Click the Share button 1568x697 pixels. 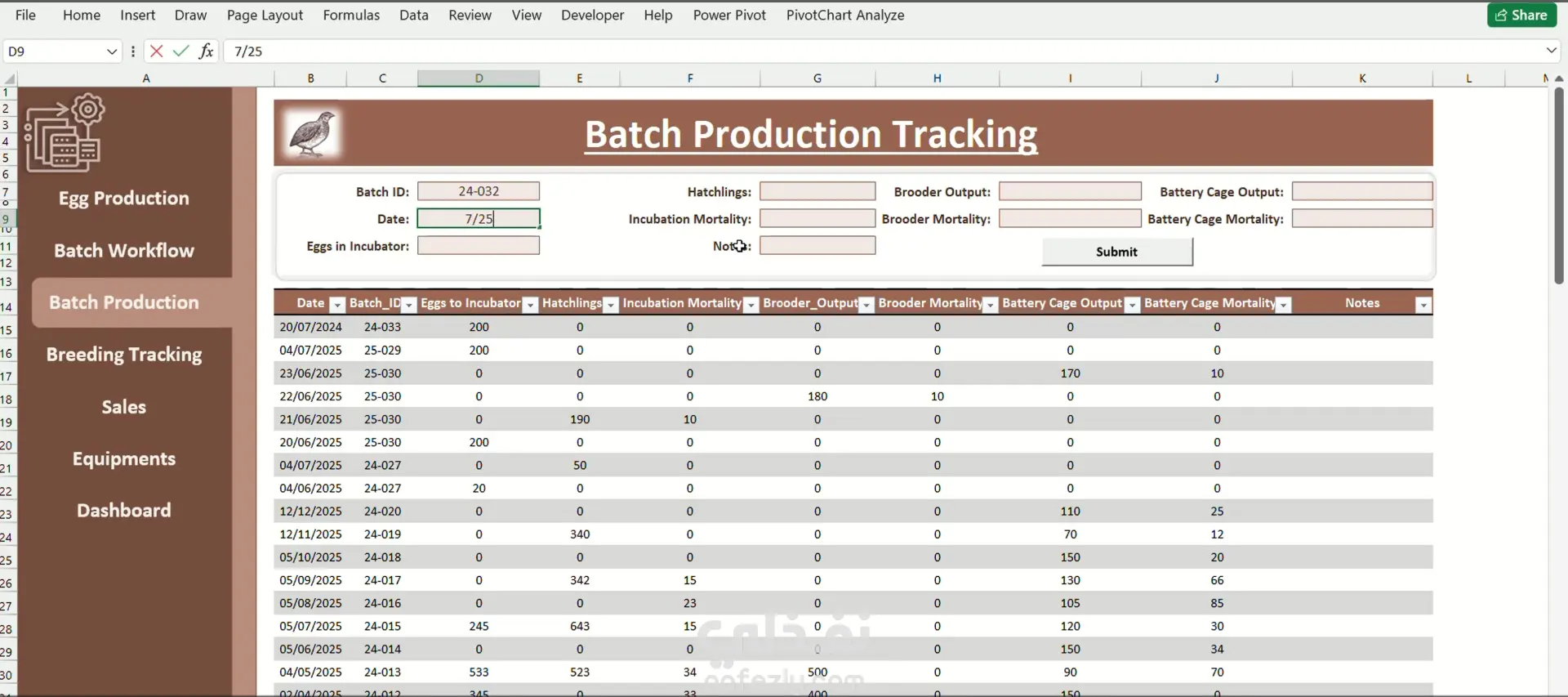click(1521, 15)
